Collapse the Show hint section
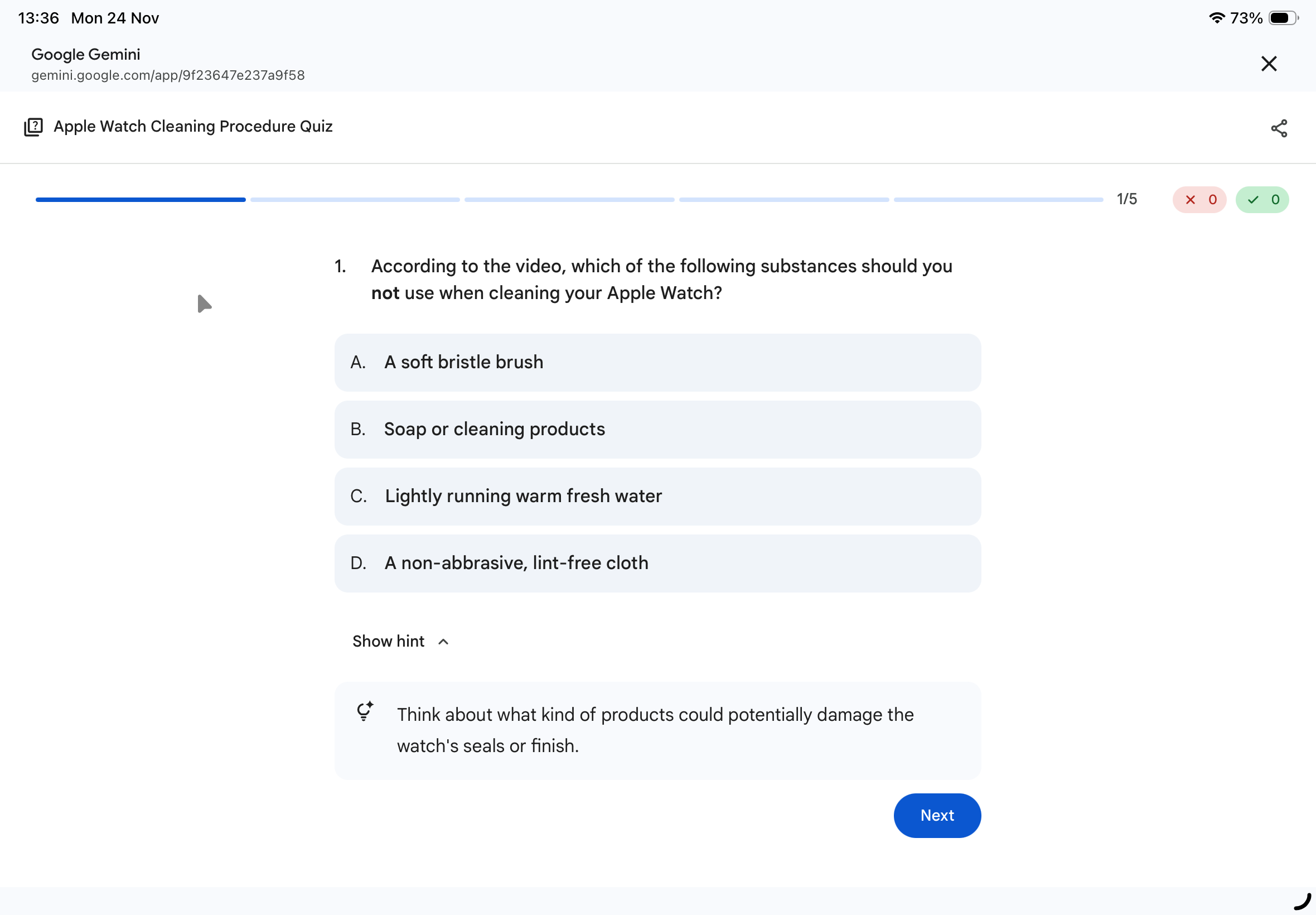 (401, 641)
